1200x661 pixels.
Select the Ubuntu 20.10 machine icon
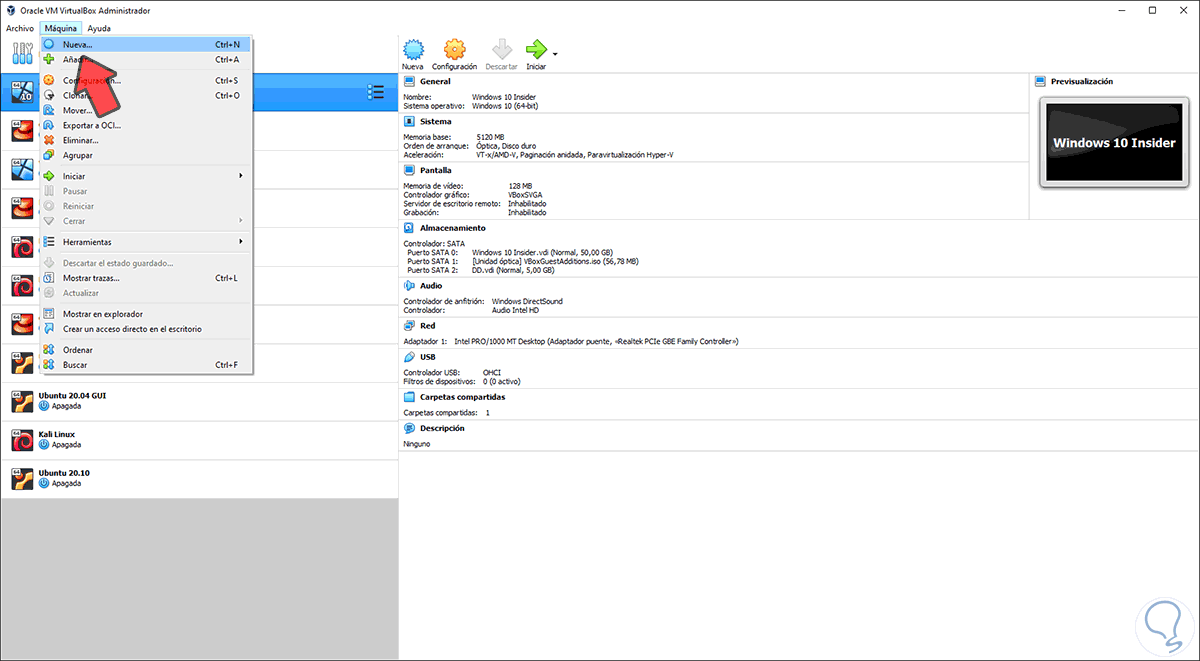(22, 477)
